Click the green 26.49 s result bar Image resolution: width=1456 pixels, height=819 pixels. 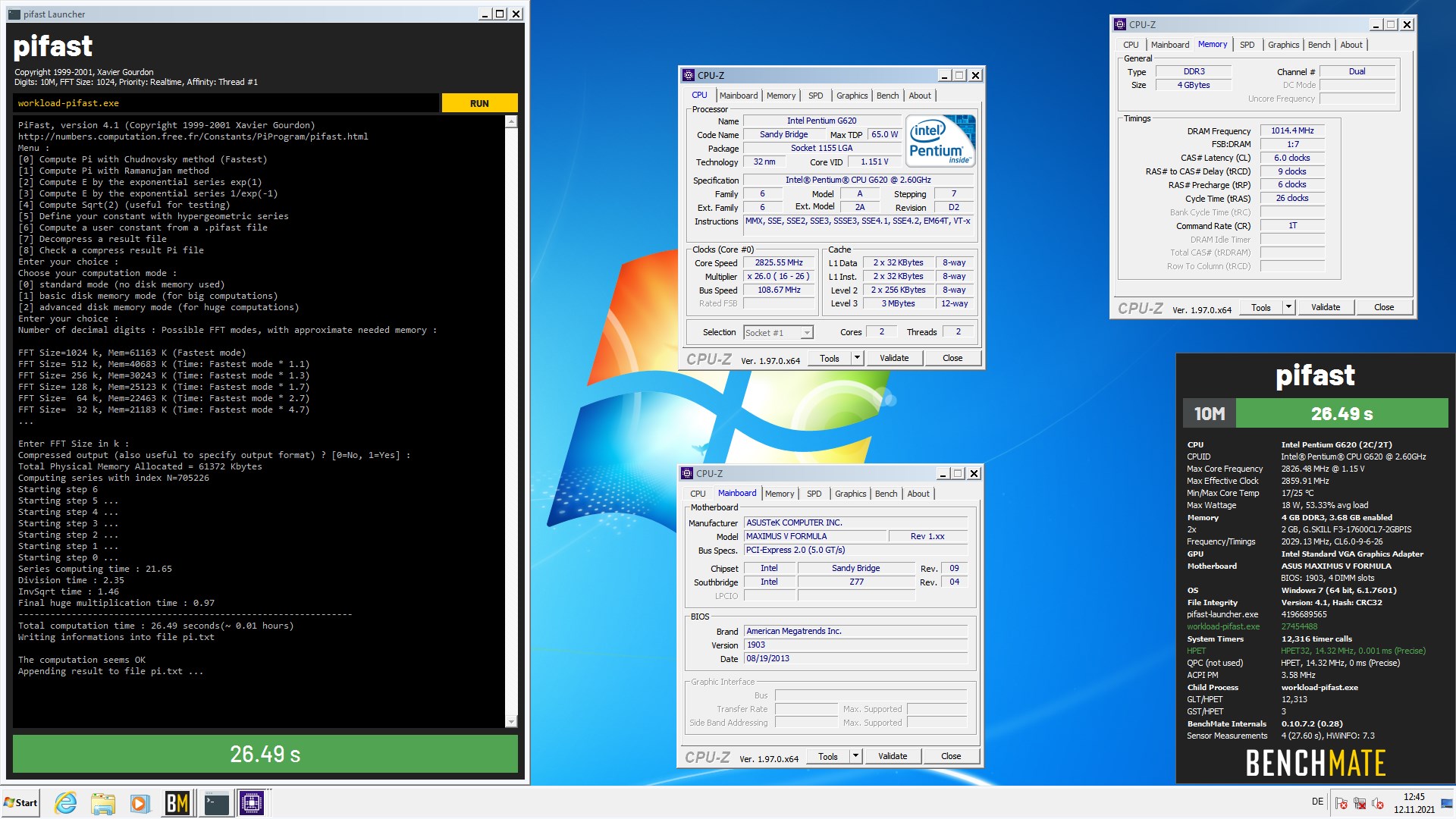[x=265, y=754]
